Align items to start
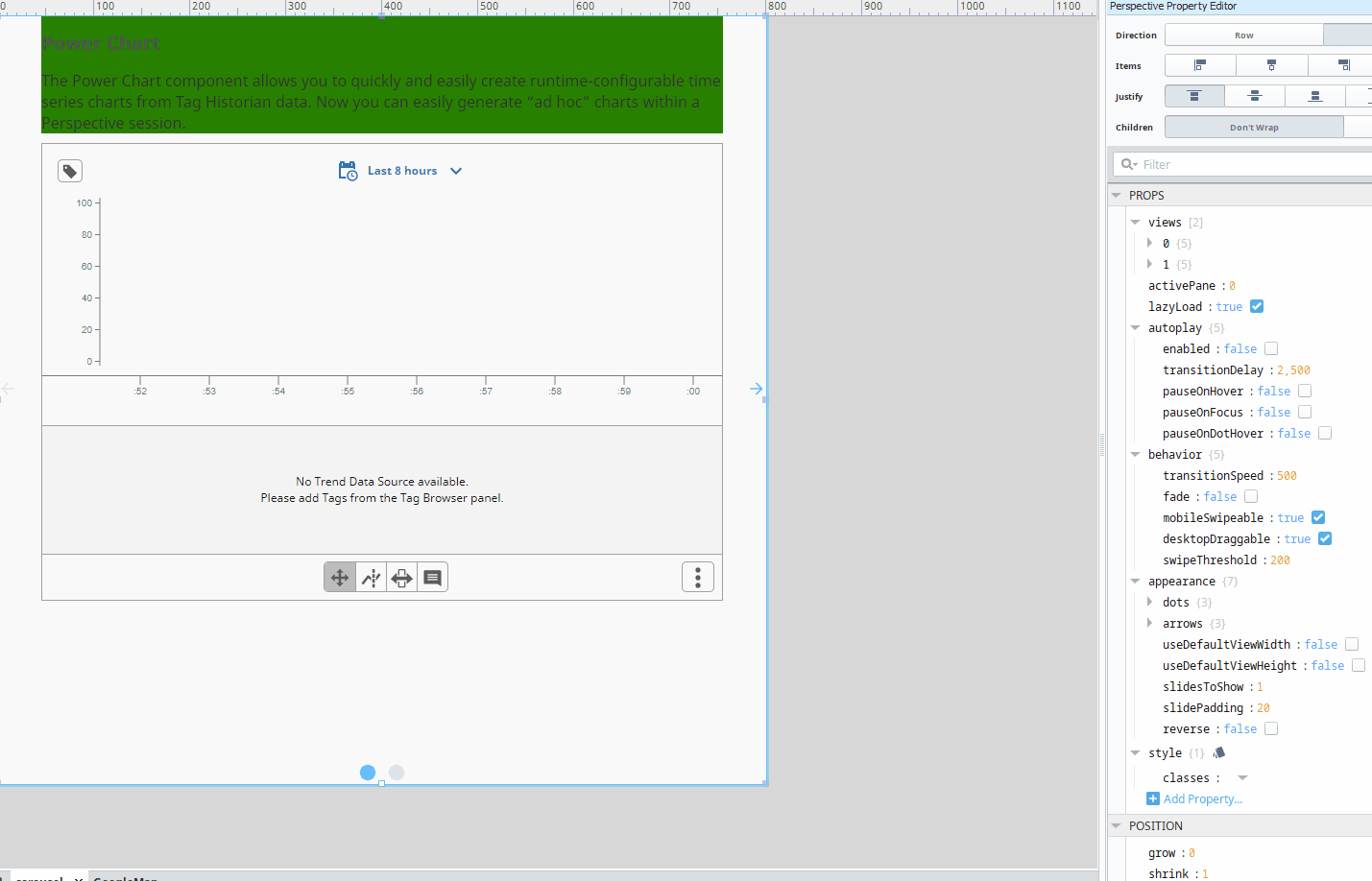The image size is (1372, 881). tap(1200, 65)
